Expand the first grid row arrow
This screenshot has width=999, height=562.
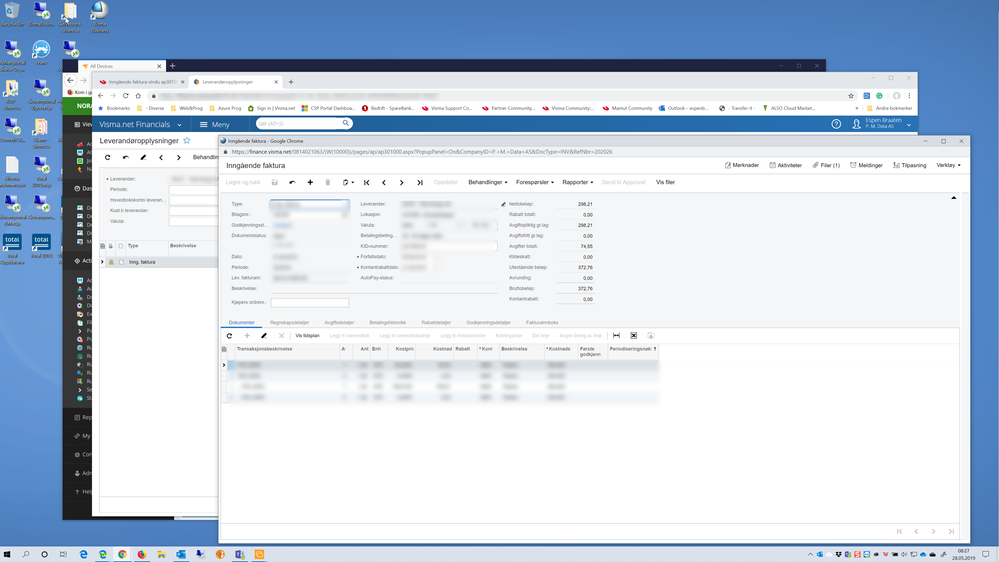[224, 365]
